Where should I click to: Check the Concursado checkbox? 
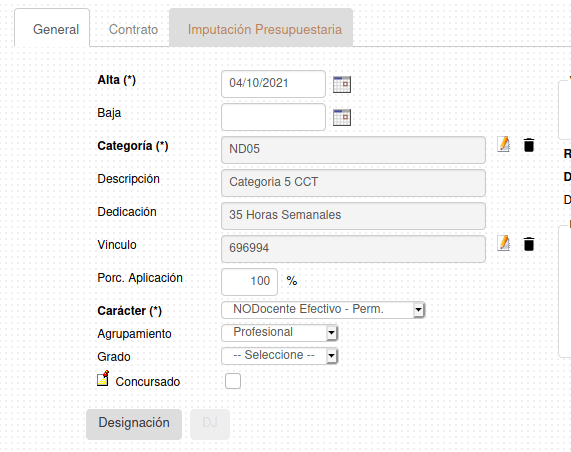pyautogui.click(x=233, y=381)
